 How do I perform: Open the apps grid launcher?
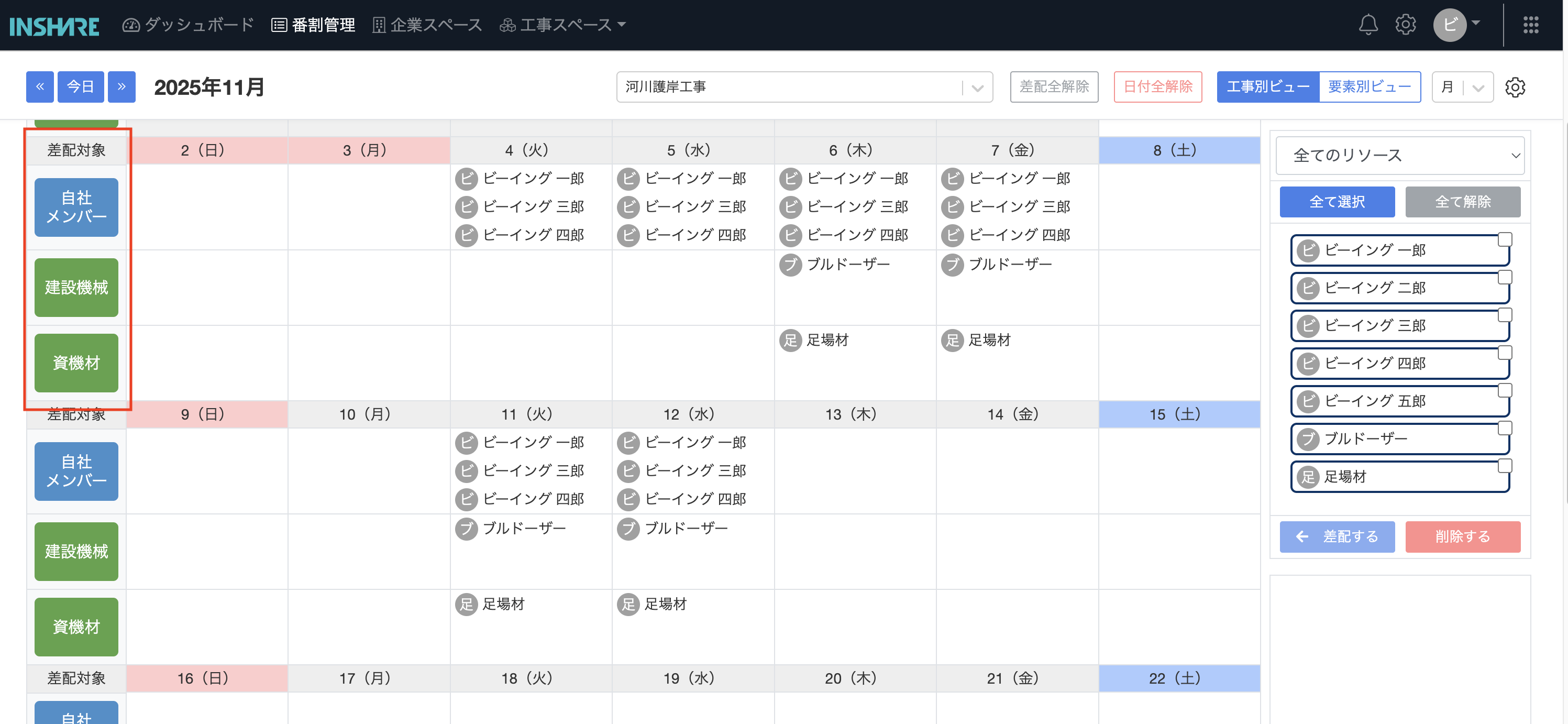tap(1530, 25)
